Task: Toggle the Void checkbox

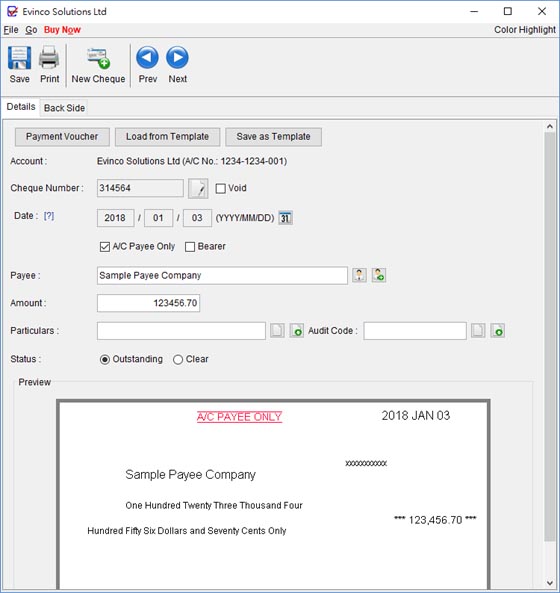Action: [x=220, y=188]
